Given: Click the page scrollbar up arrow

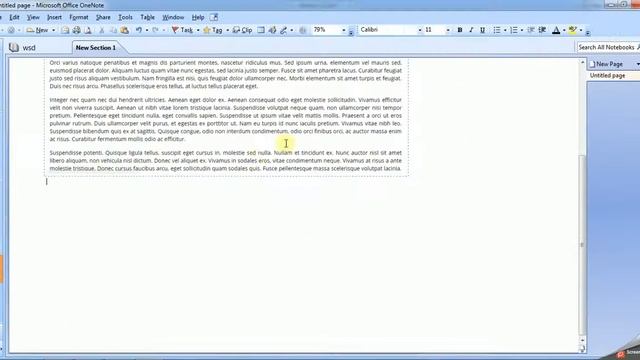Looking at the screenshot, I should coord(582,62).
